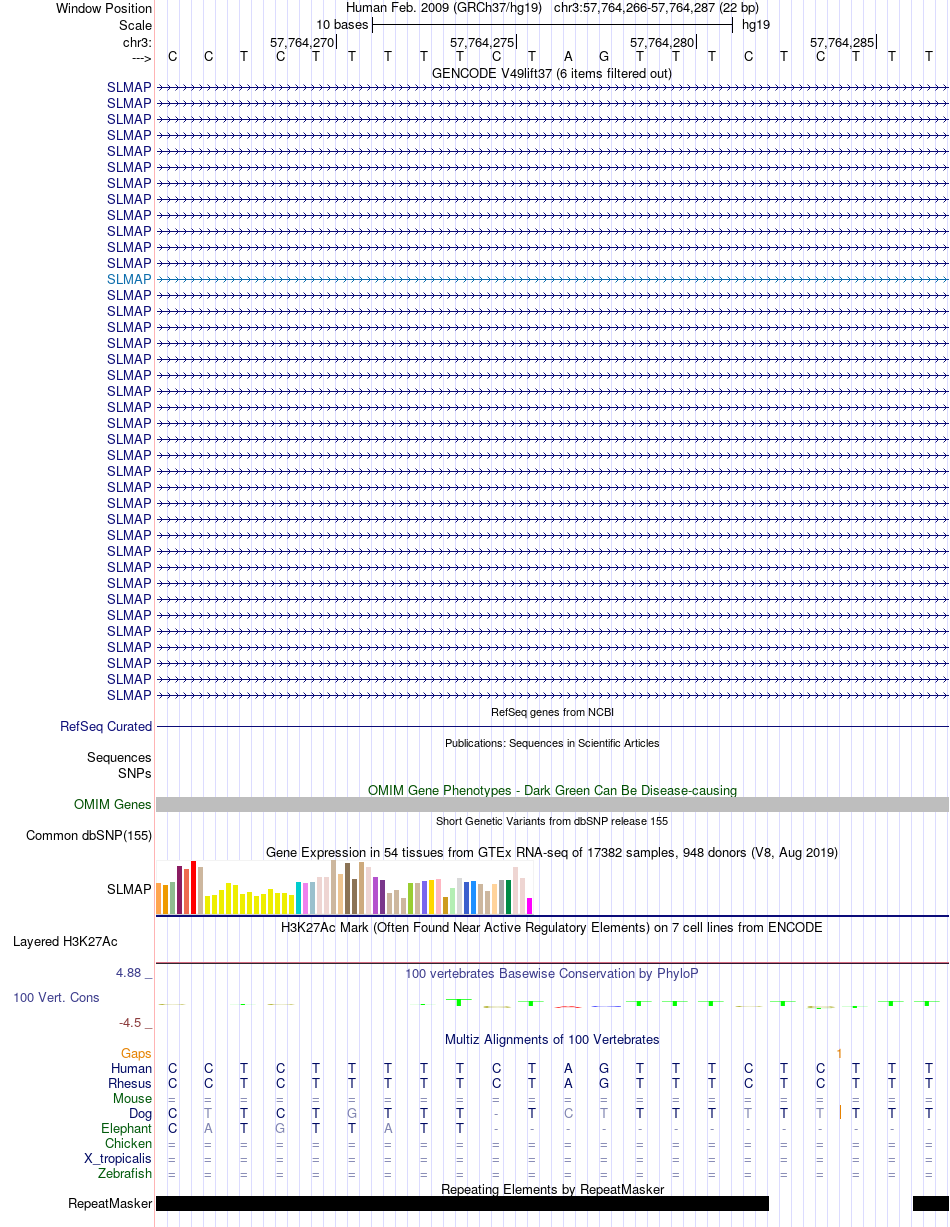Viewport: 950px width, 1227px height.
Task: Click the cyan bar in GTEx chart
Action: point(299,898)
